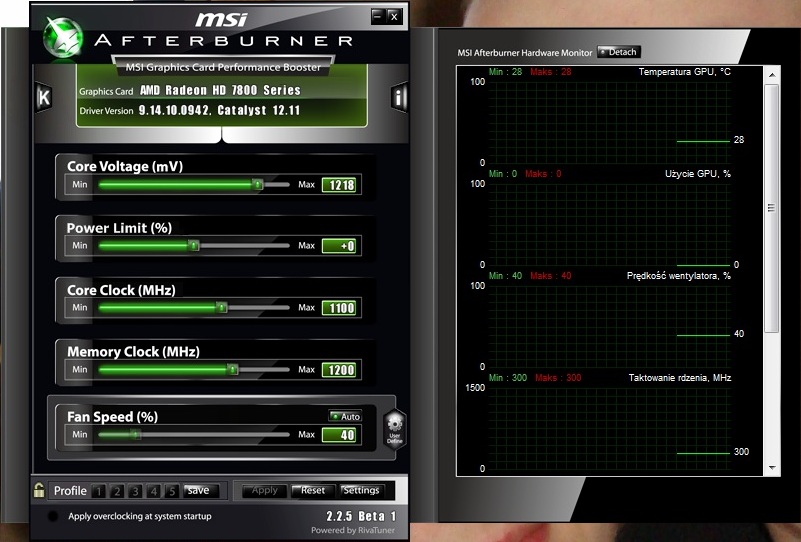
Task: Minimize the Afterburner window
Action: click(x=377, y=16)
